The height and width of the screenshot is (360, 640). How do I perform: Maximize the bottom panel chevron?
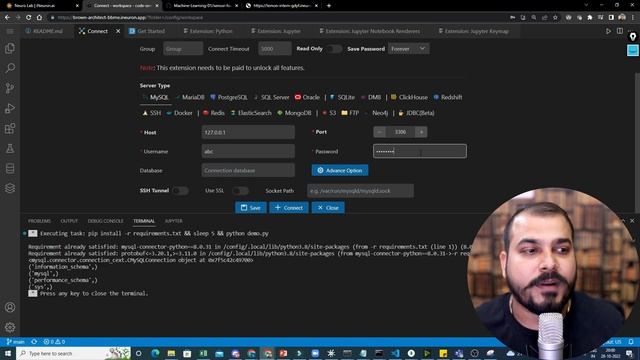(x=623, y=220)
